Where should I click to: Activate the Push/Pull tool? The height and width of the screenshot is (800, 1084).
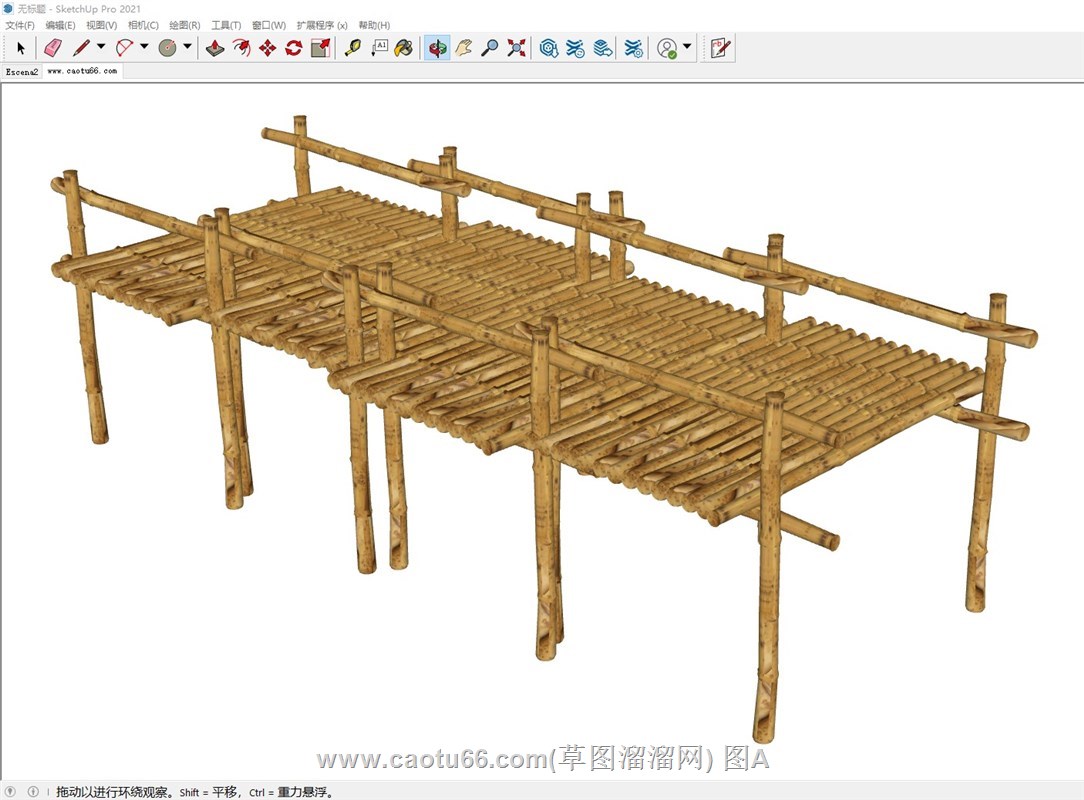[x=215, y=47]
